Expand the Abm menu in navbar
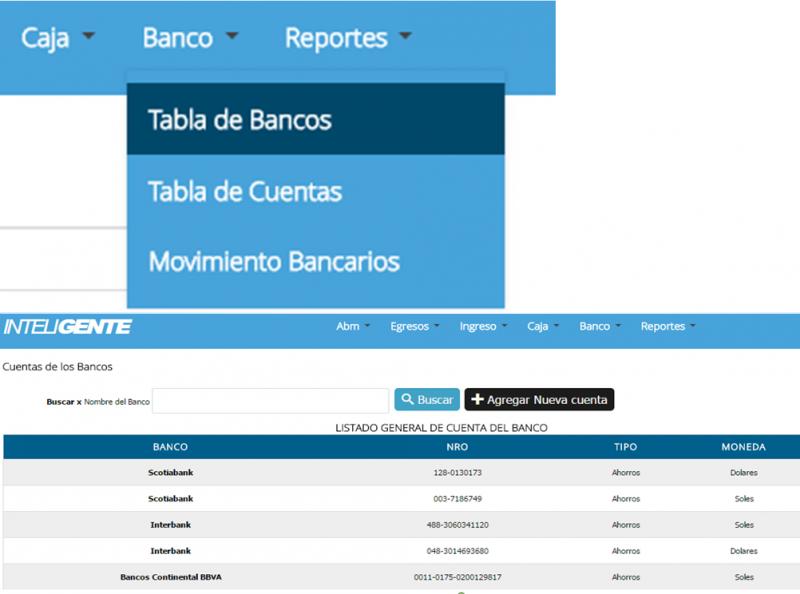The width and height of the screenshot is (800, 594). 353,326
